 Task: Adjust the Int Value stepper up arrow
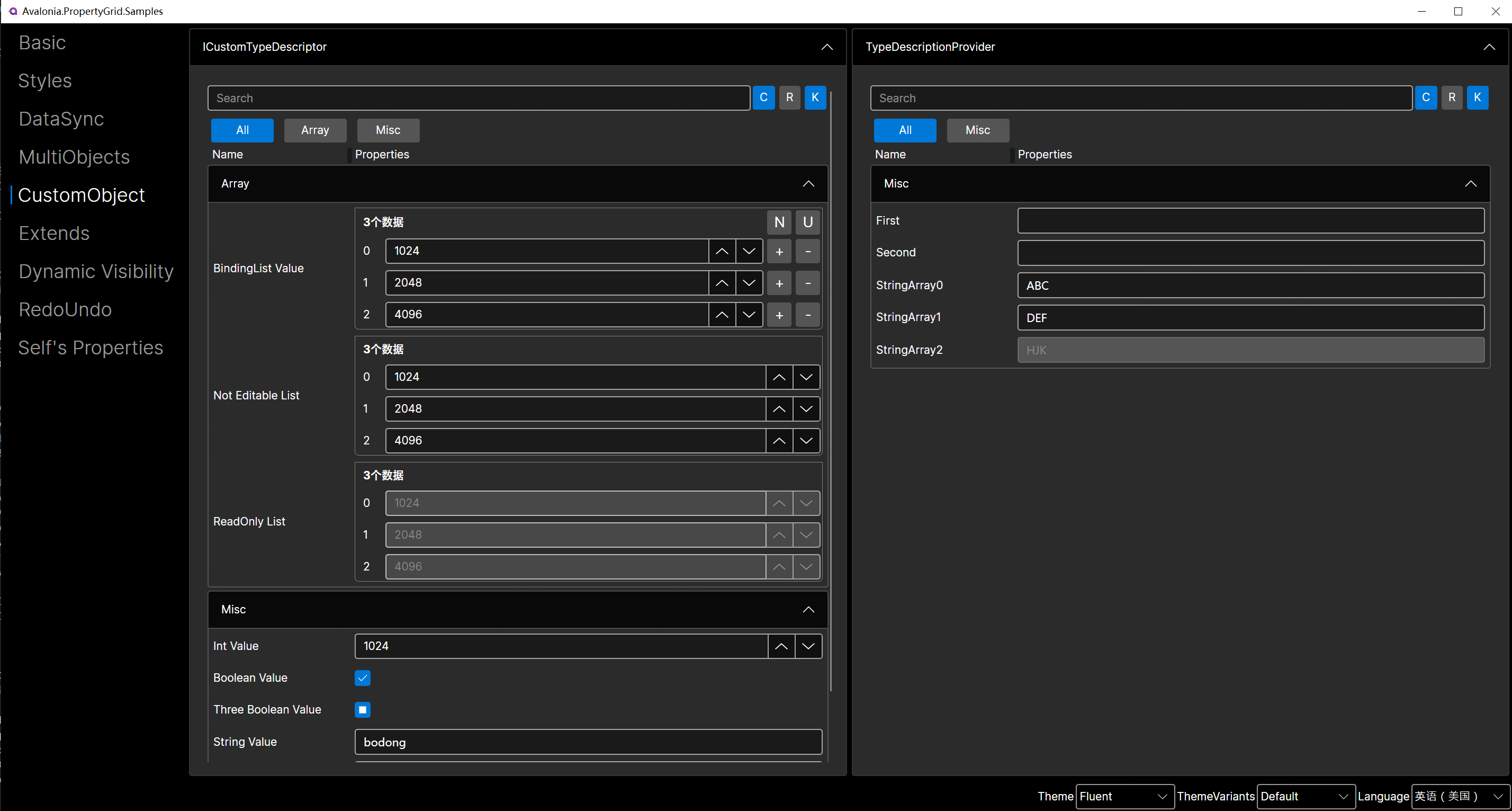click(781, 646)
